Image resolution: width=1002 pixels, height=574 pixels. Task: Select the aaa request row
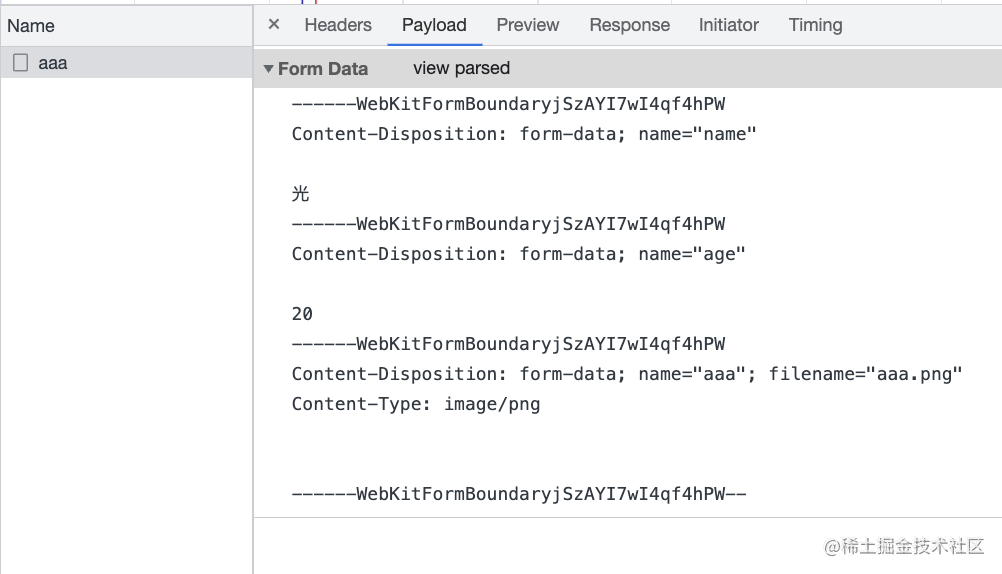(127, 63)
